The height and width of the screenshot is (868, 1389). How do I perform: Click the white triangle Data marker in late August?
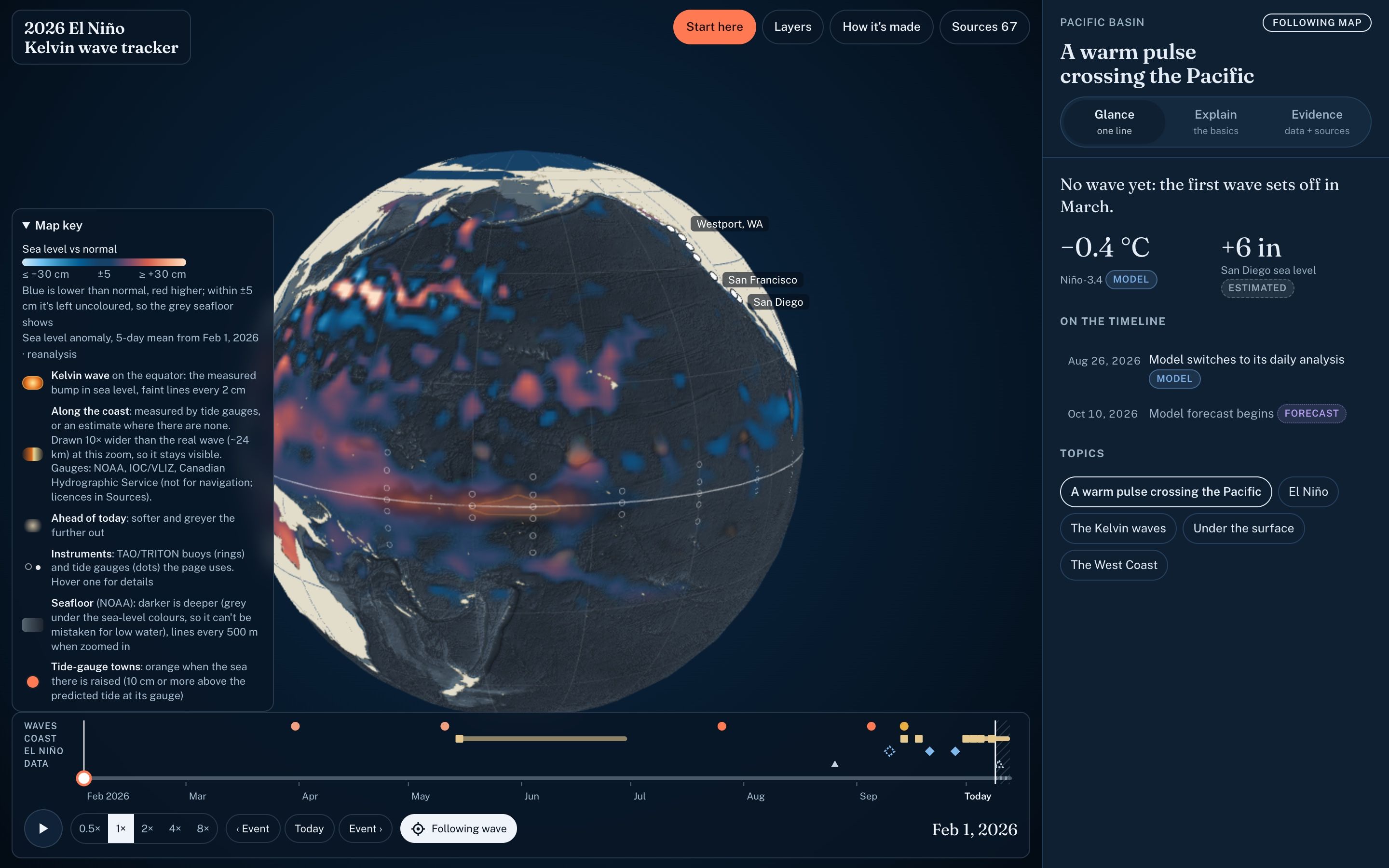835,764
